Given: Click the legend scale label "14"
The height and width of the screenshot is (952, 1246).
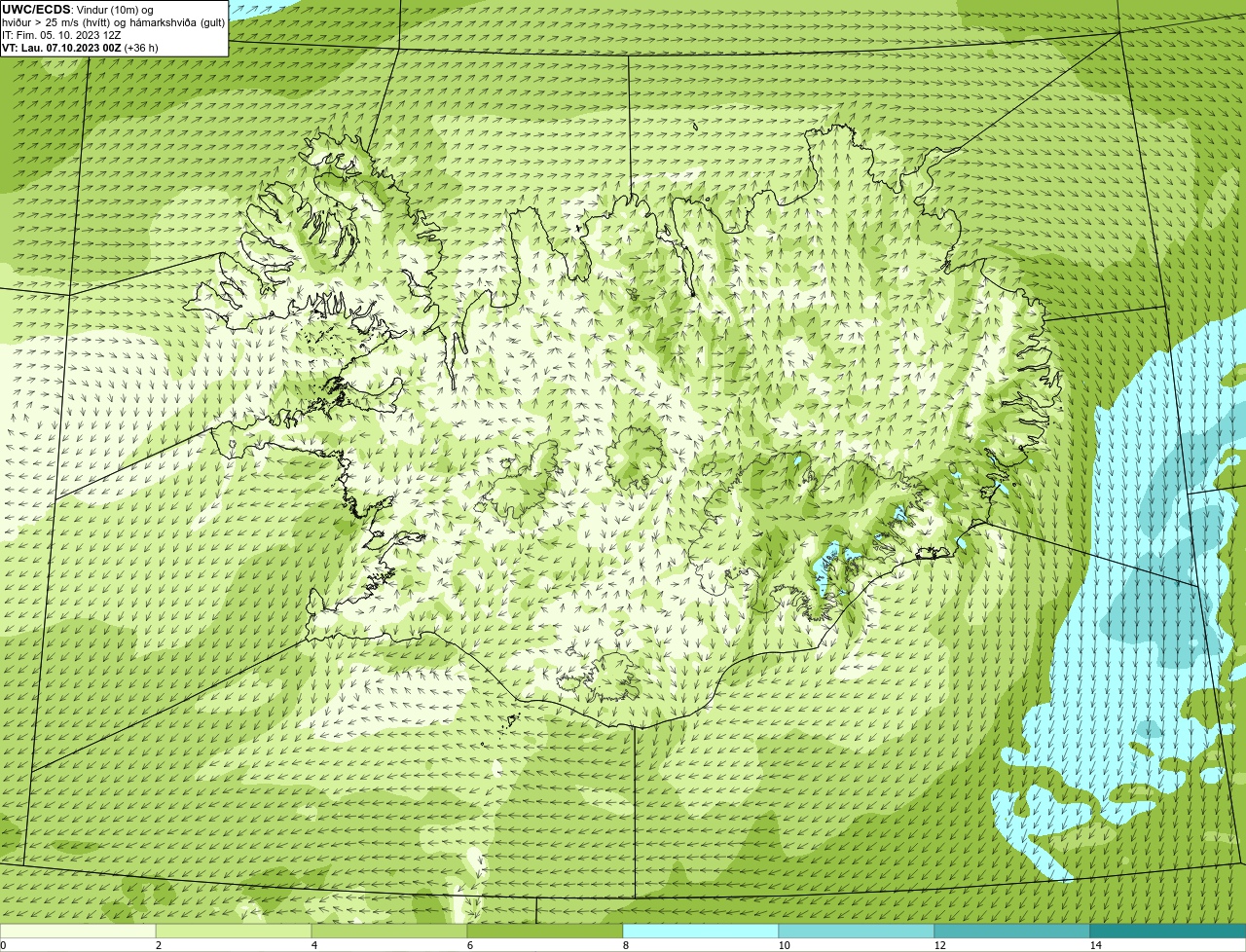Looking at the screenshot, I should [1095, 945].
